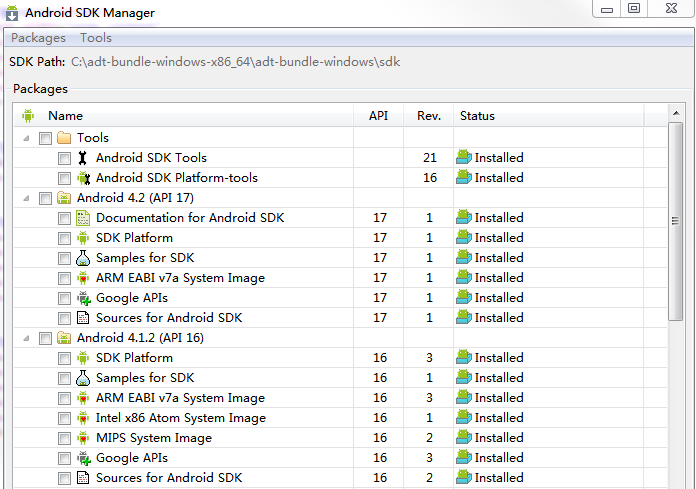Click revision 16 of Platform-tools
This screenshot has width=696, height=489.
[x=429, y=177]
